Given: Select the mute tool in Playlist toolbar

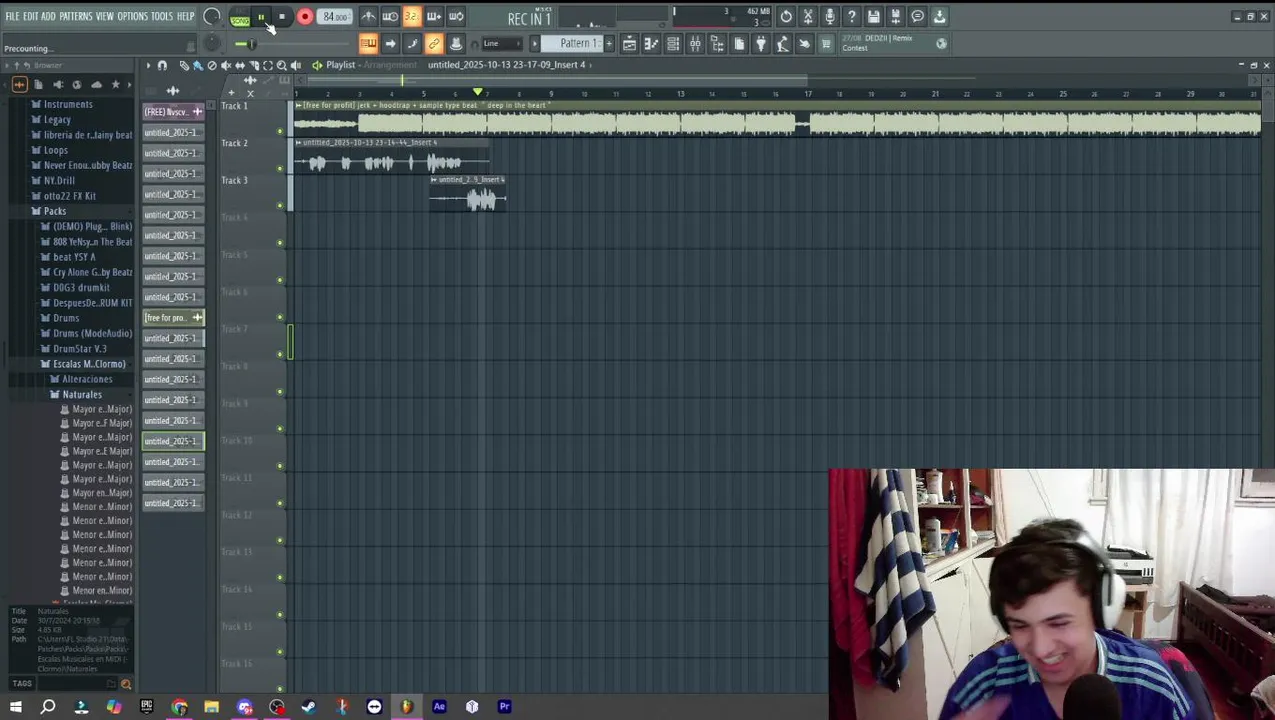Looking at the screenshot, I should (x=226, y=65).
